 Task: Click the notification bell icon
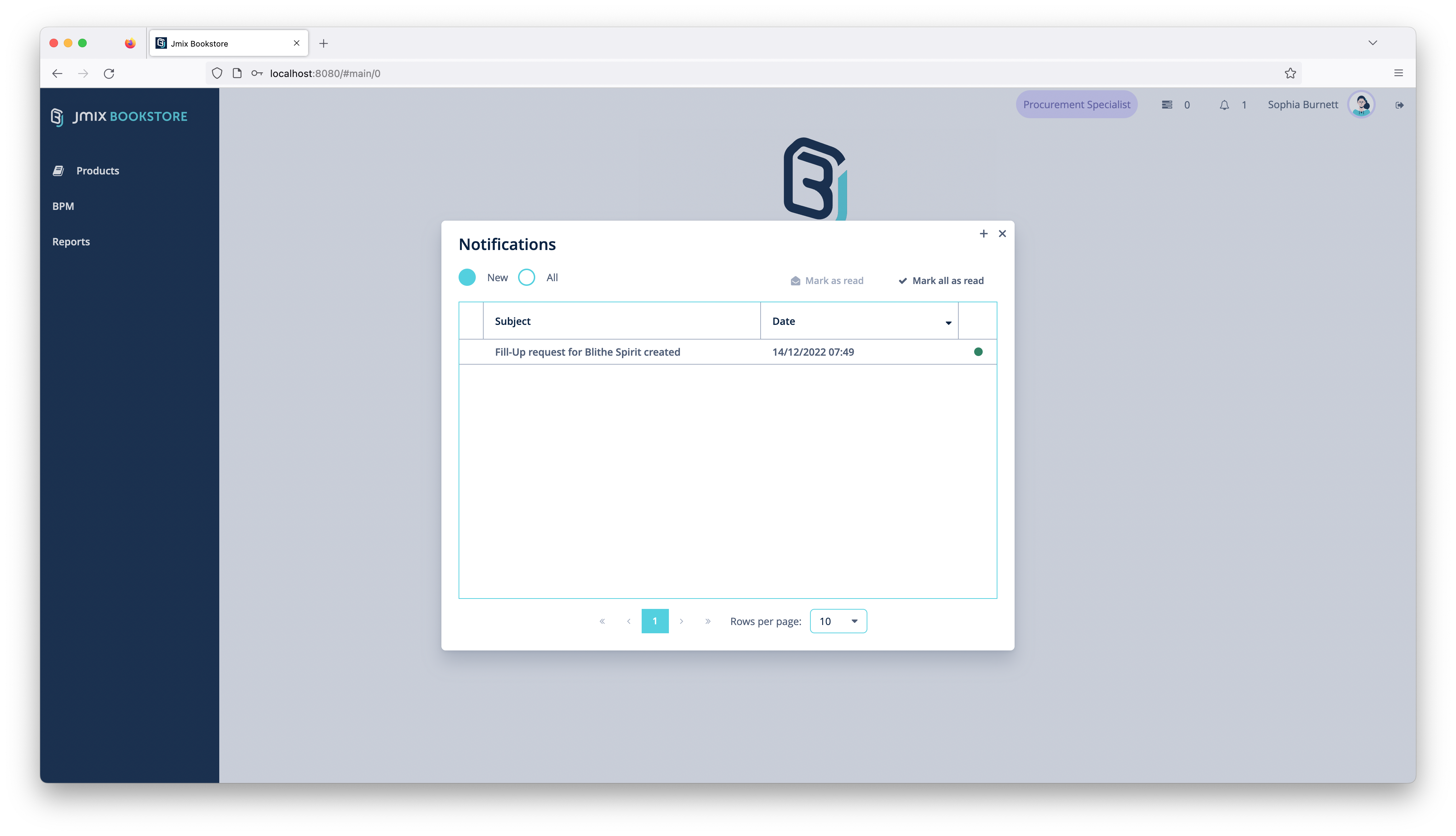coord(1224,105)
